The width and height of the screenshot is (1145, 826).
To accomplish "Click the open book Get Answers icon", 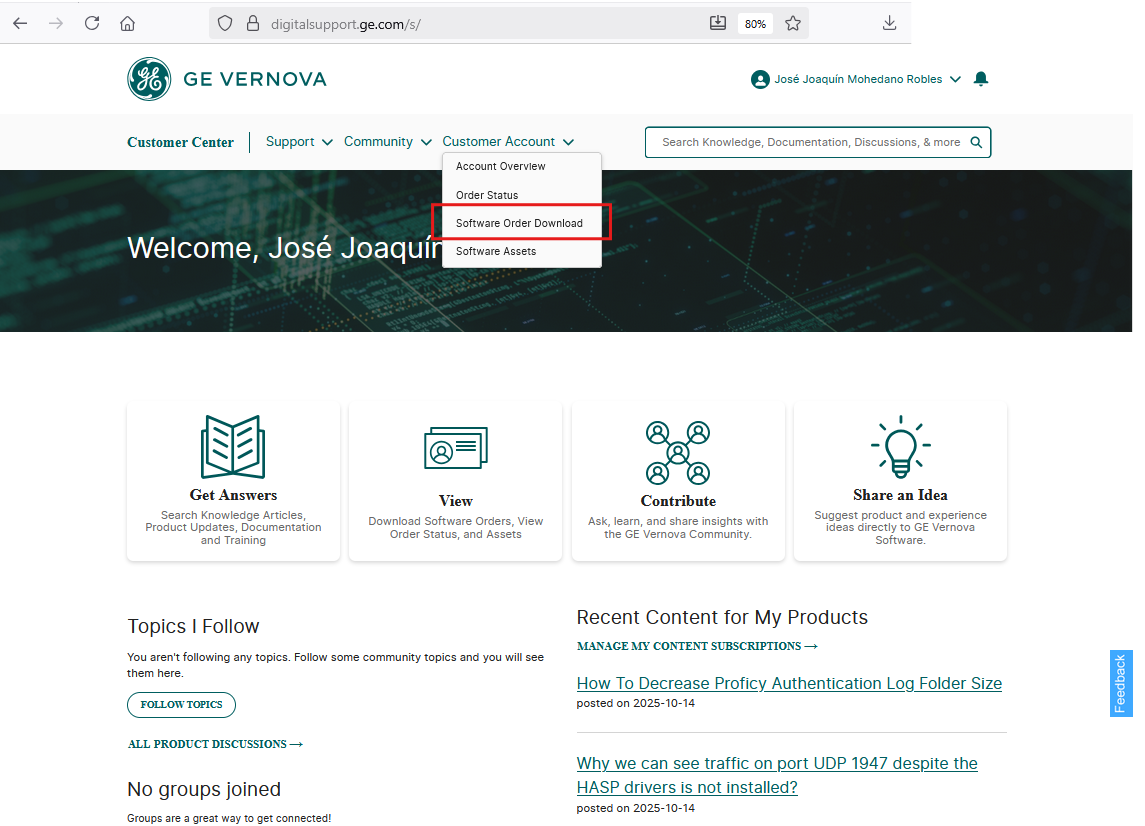I will pyautogui.click(x=233, y=447).
